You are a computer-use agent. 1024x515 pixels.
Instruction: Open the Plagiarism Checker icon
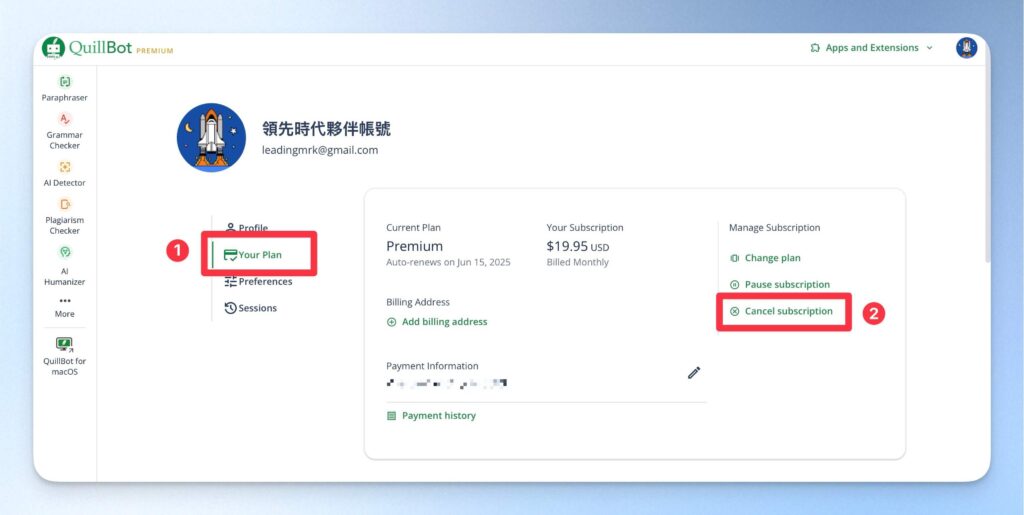(x=65, y=204)
